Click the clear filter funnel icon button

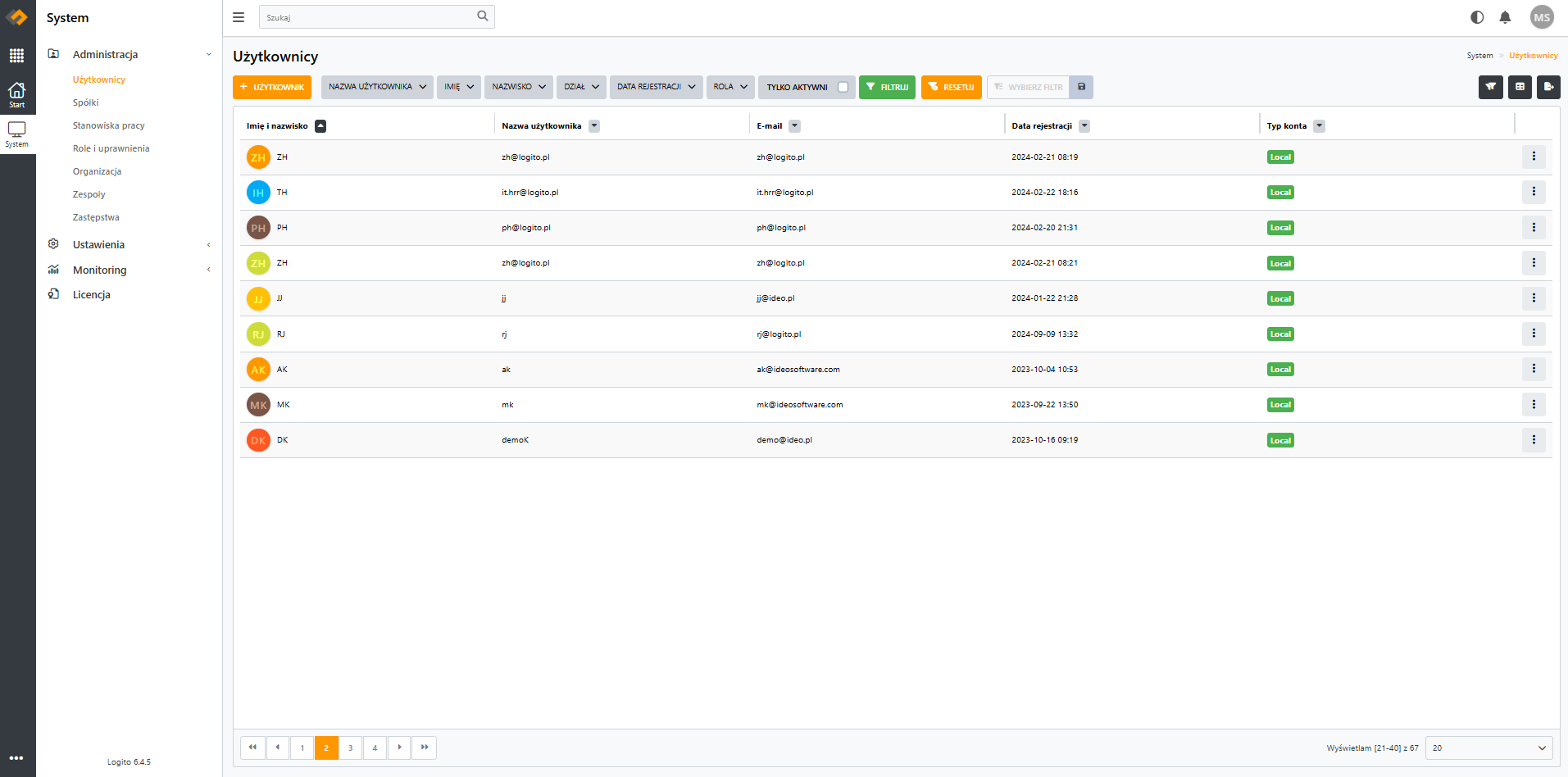1491,87
